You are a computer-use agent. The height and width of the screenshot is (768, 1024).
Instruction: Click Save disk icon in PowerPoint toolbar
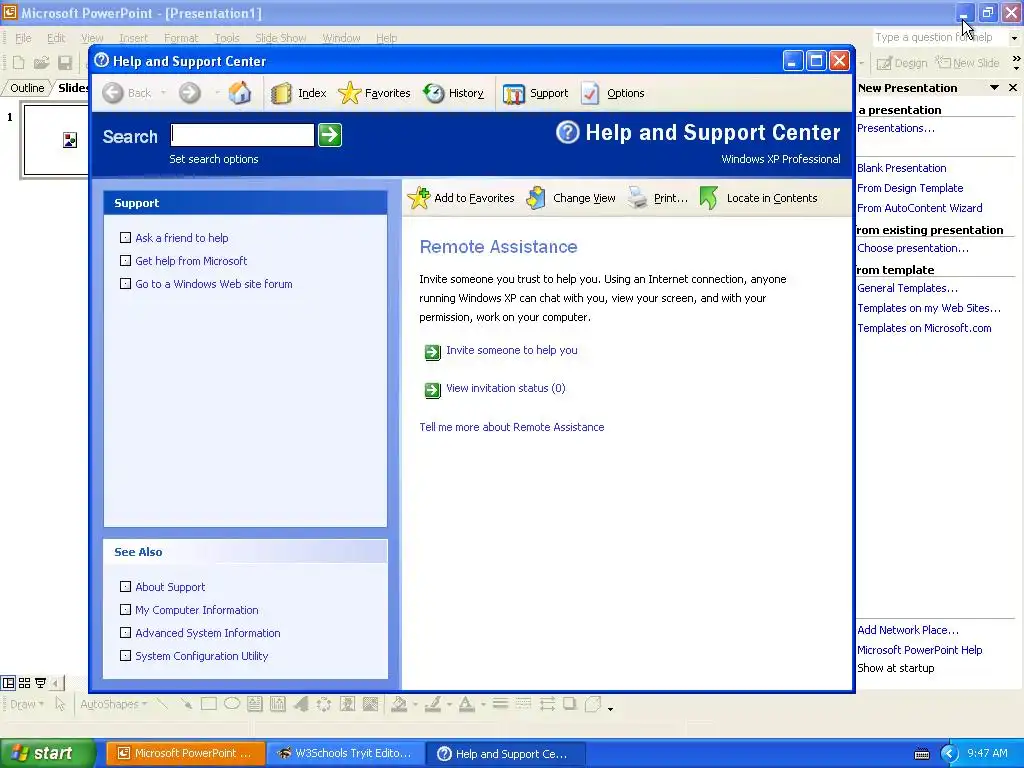65,63
